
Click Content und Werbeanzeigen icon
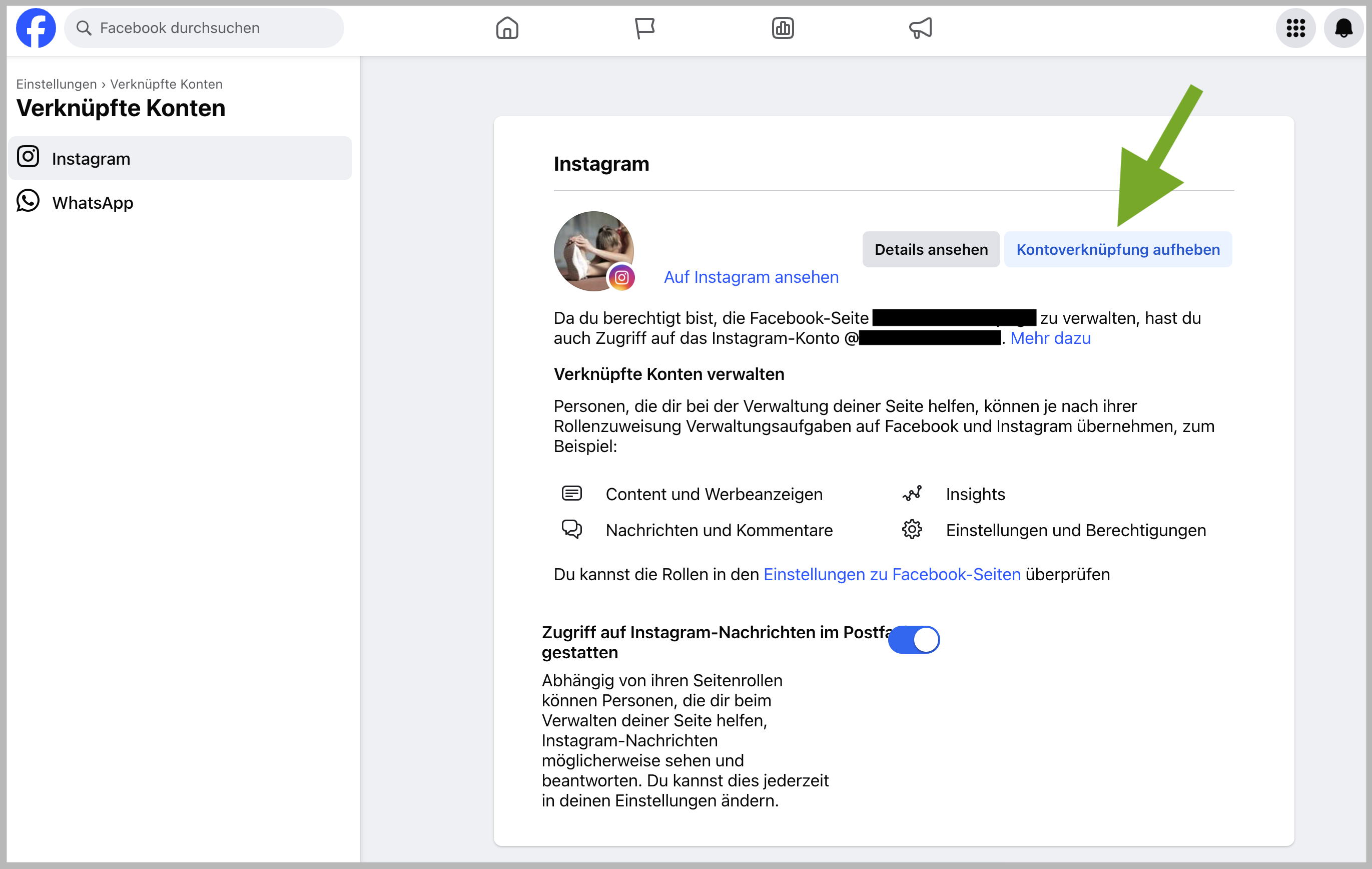571,494
